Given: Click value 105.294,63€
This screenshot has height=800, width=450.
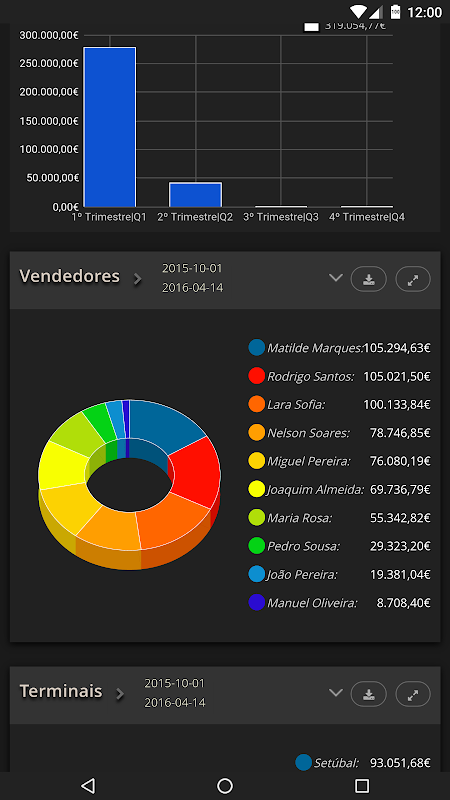Looking at the screenshot, I should 397,348.
